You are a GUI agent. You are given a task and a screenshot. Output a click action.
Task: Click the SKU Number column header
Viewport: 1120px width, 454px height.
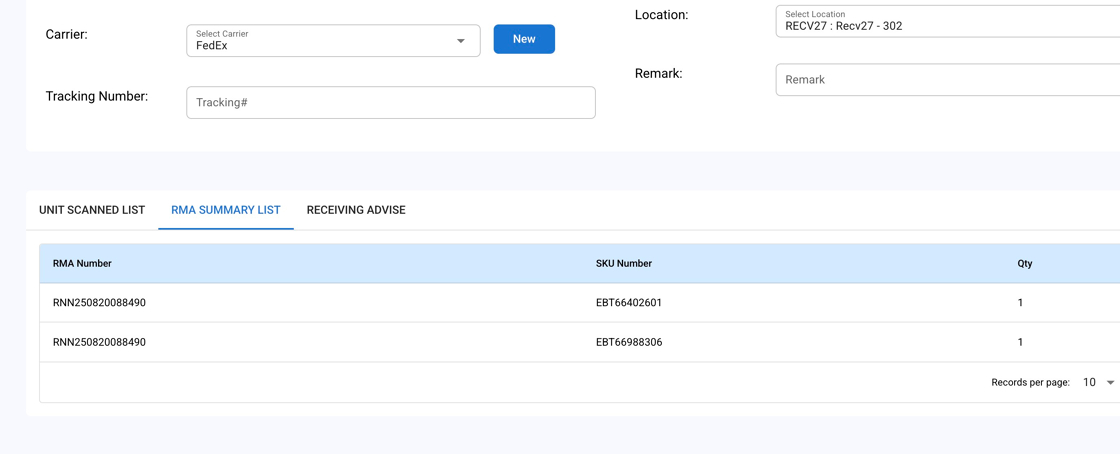(x=624, y=264)
